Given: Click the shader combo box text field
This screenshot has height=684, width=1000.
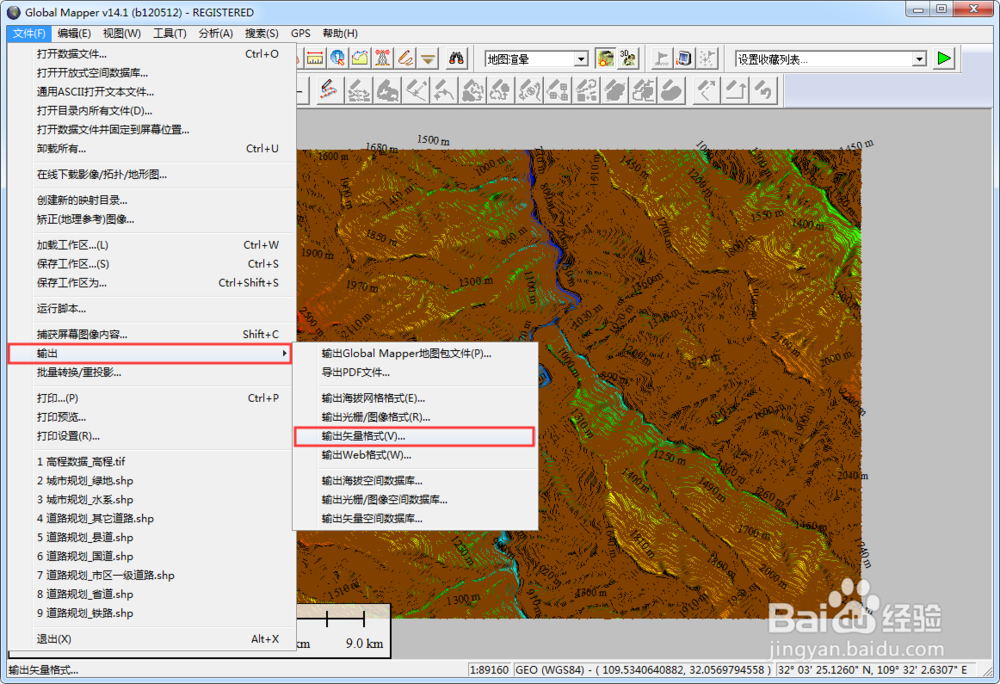Looking at the screenshot, I should (x=529, y=59).
